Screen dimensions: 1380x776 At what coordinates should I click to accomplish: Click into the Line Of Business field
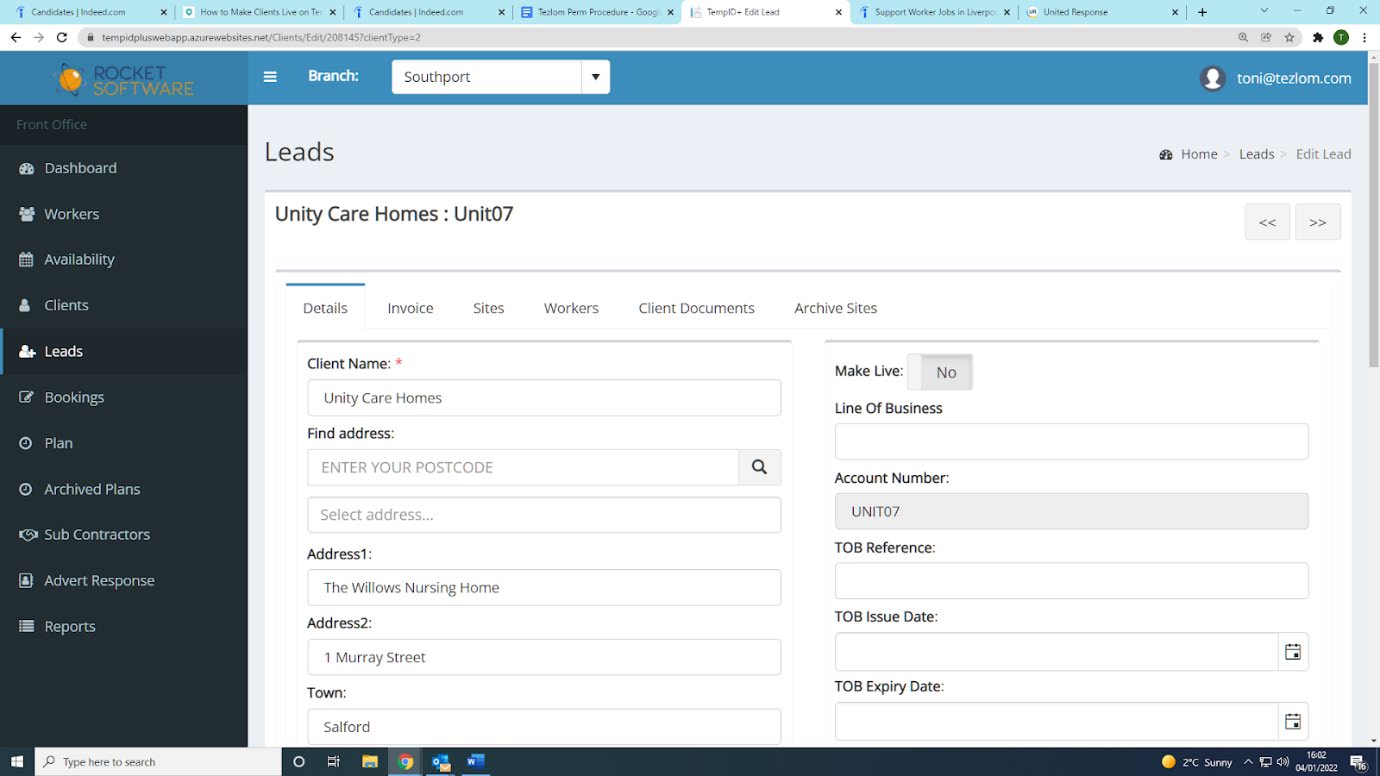(1071, 442)
